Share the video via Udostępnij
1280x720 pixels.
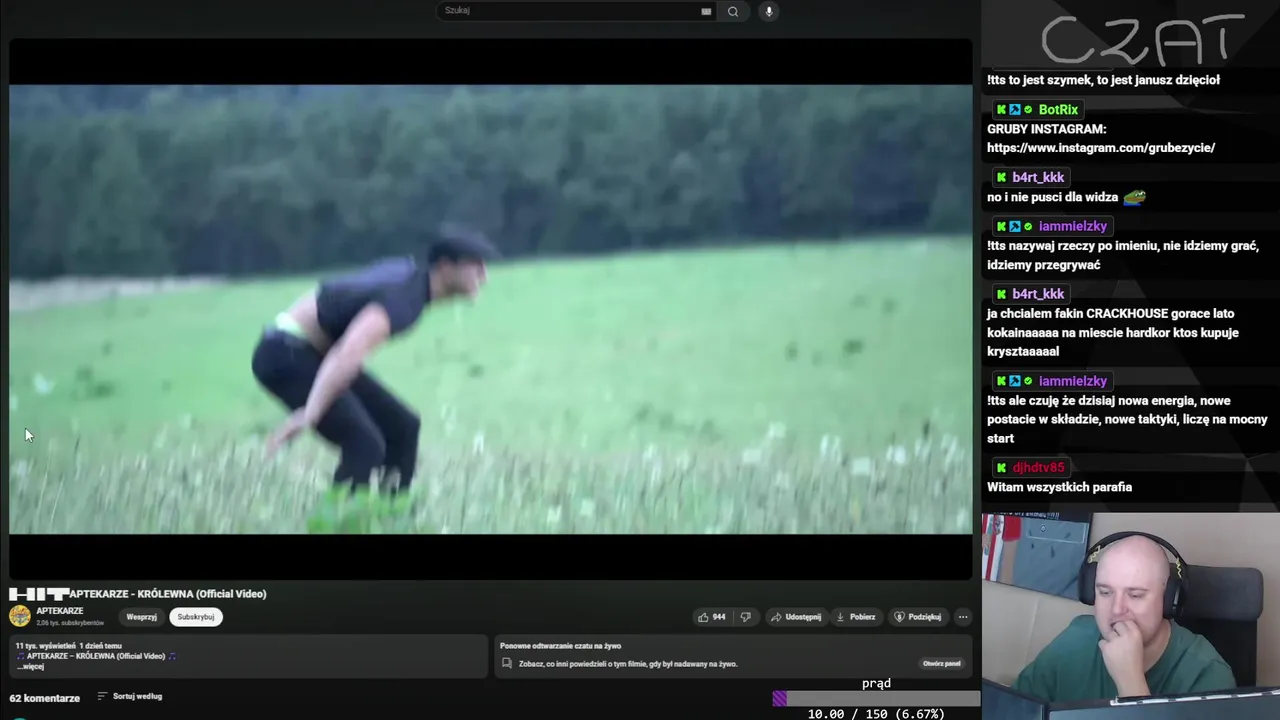point(796,617)
